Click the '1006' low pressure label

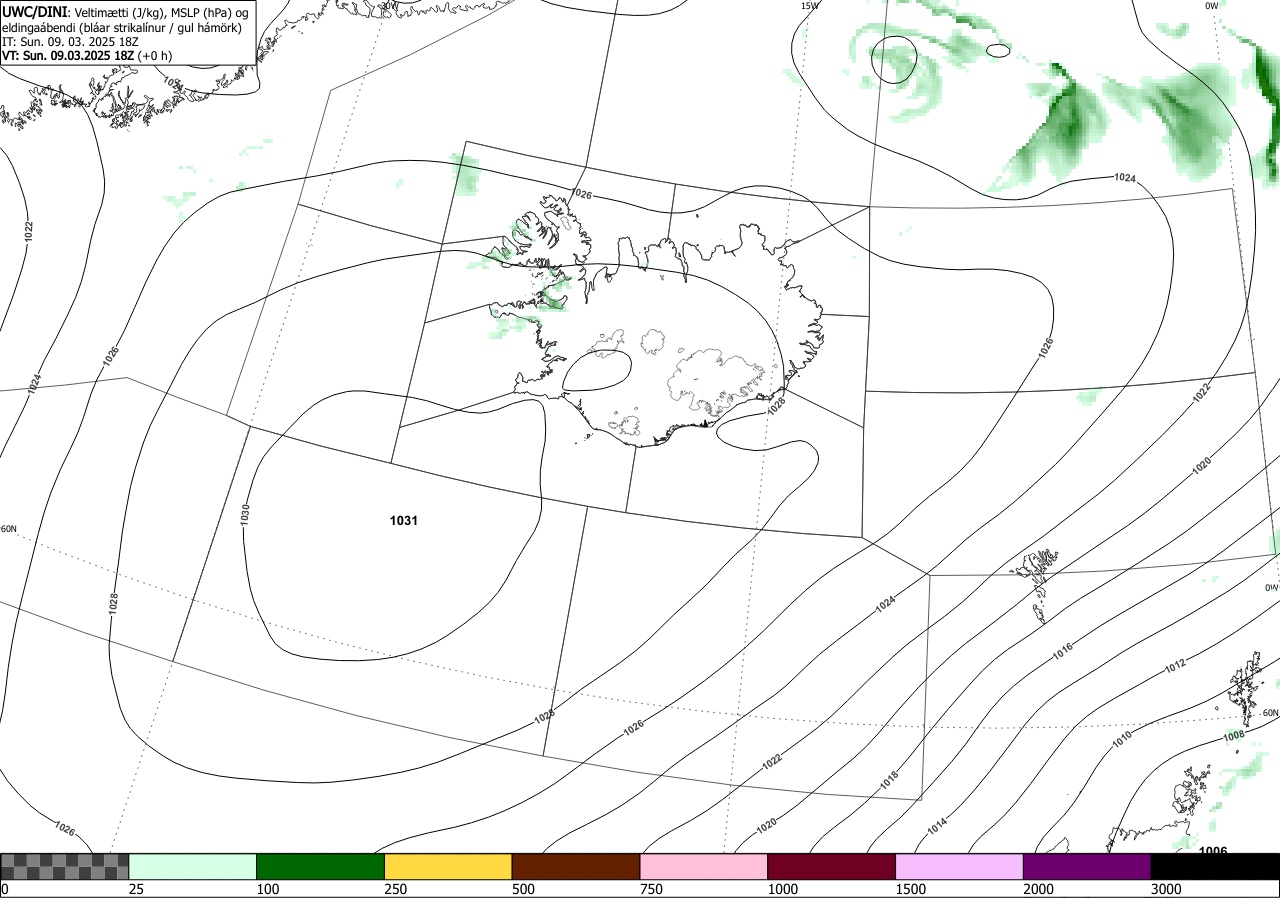[x=1213, y=850]
